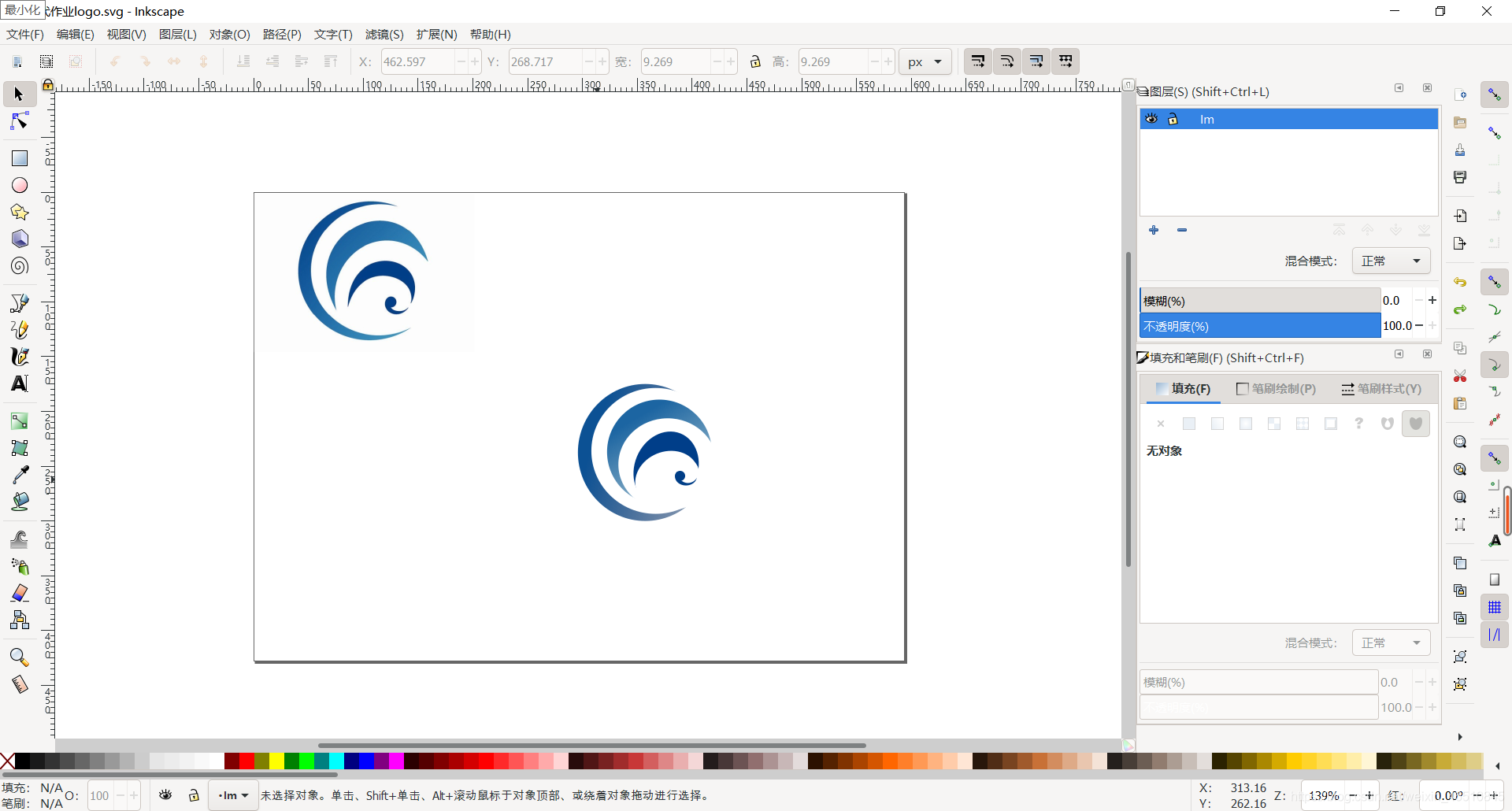Increase zoom with plus button
Image resolution: width=1512 pixels, height=811 pixels.
pyautogui.click(x=1369, y=796)
